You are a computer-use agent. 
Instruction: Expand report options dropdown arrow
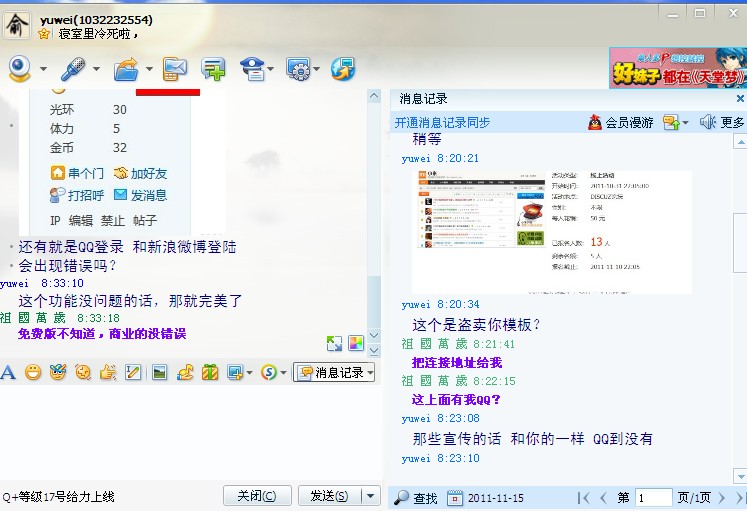[271, 69]
